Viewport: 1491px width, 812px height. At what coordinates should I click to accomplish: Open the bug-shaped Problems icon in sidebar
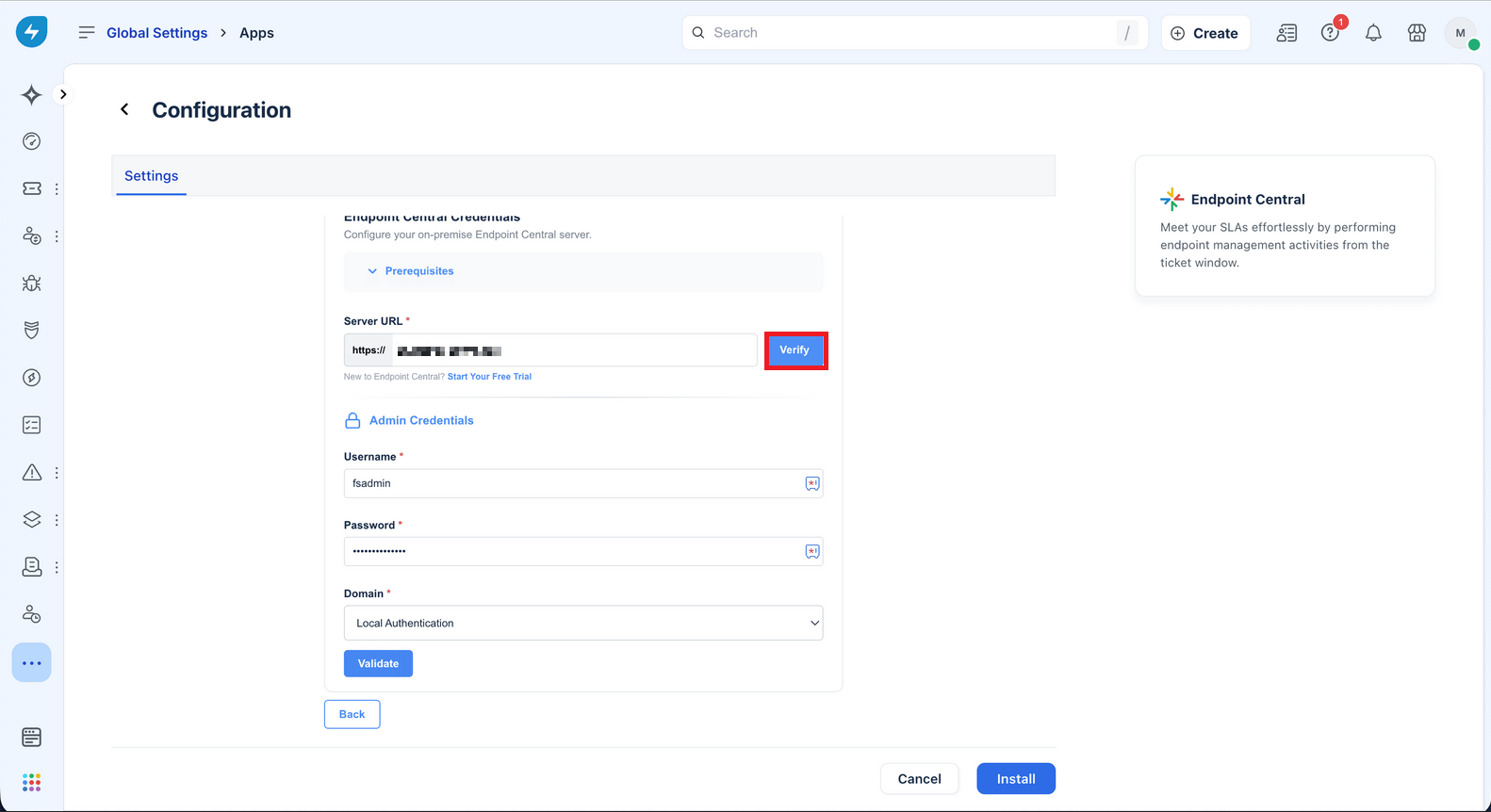tap(31, 283)
